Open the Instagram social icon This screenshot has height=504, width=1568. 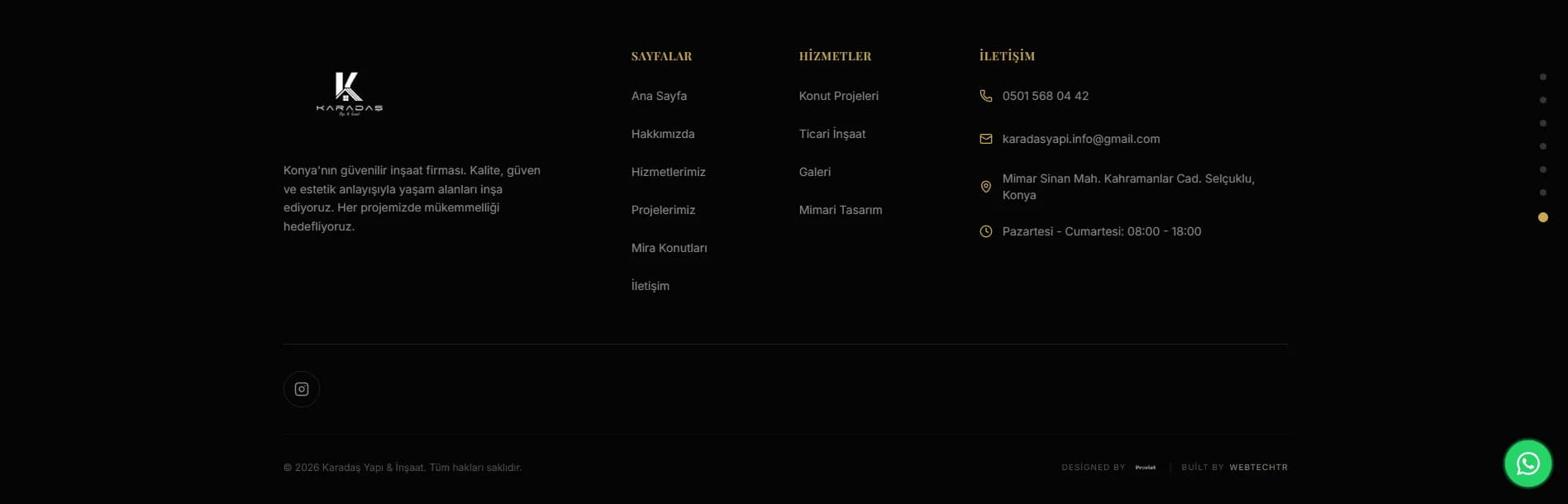[302, 389]
